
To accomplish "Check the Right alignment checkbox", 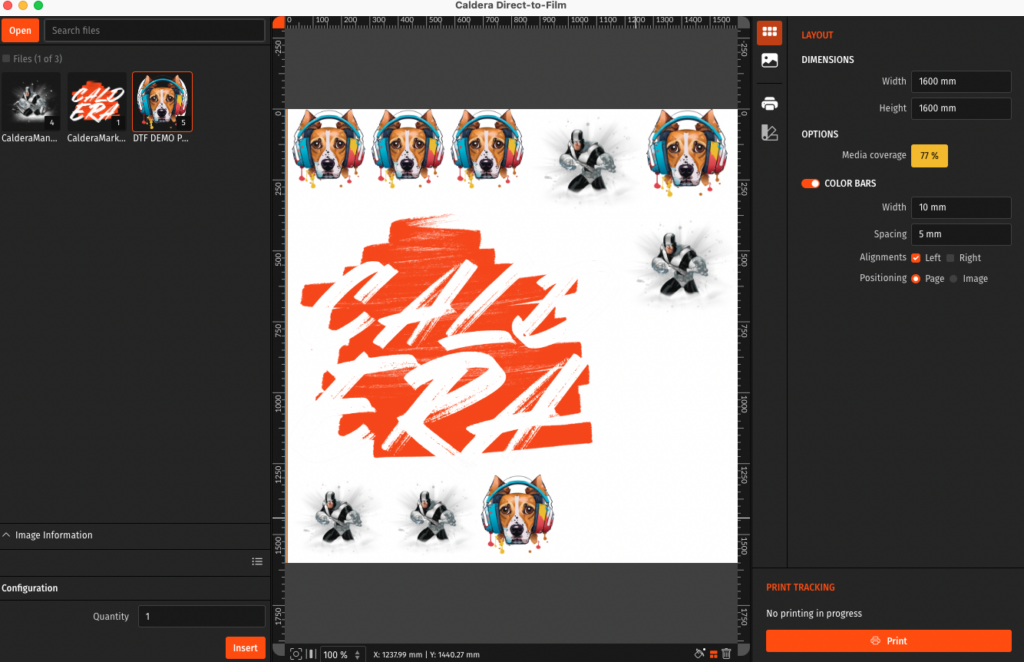I will coord(950,258).
